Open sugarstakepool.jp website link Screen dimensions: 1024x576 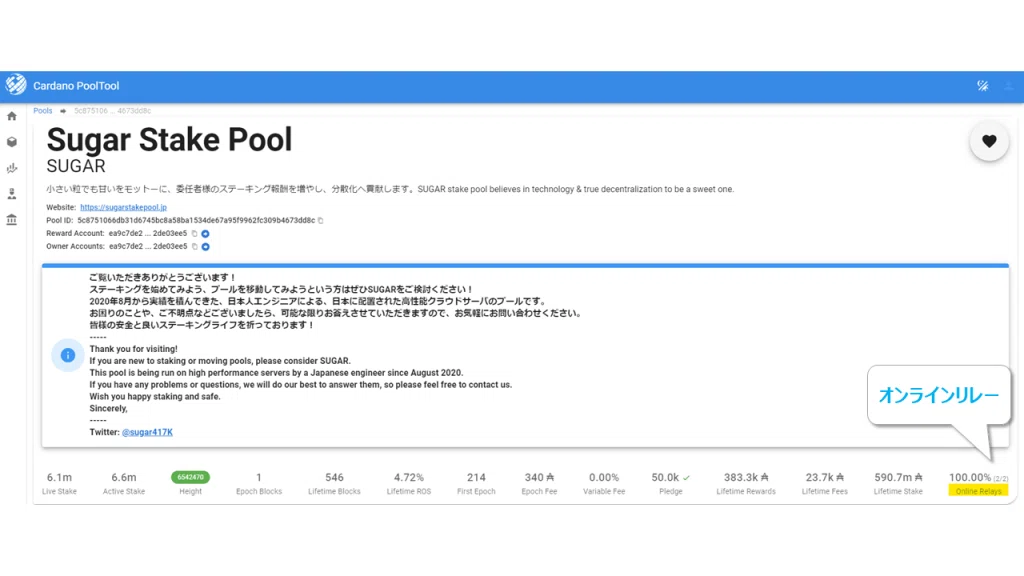[x=123, y=208]
